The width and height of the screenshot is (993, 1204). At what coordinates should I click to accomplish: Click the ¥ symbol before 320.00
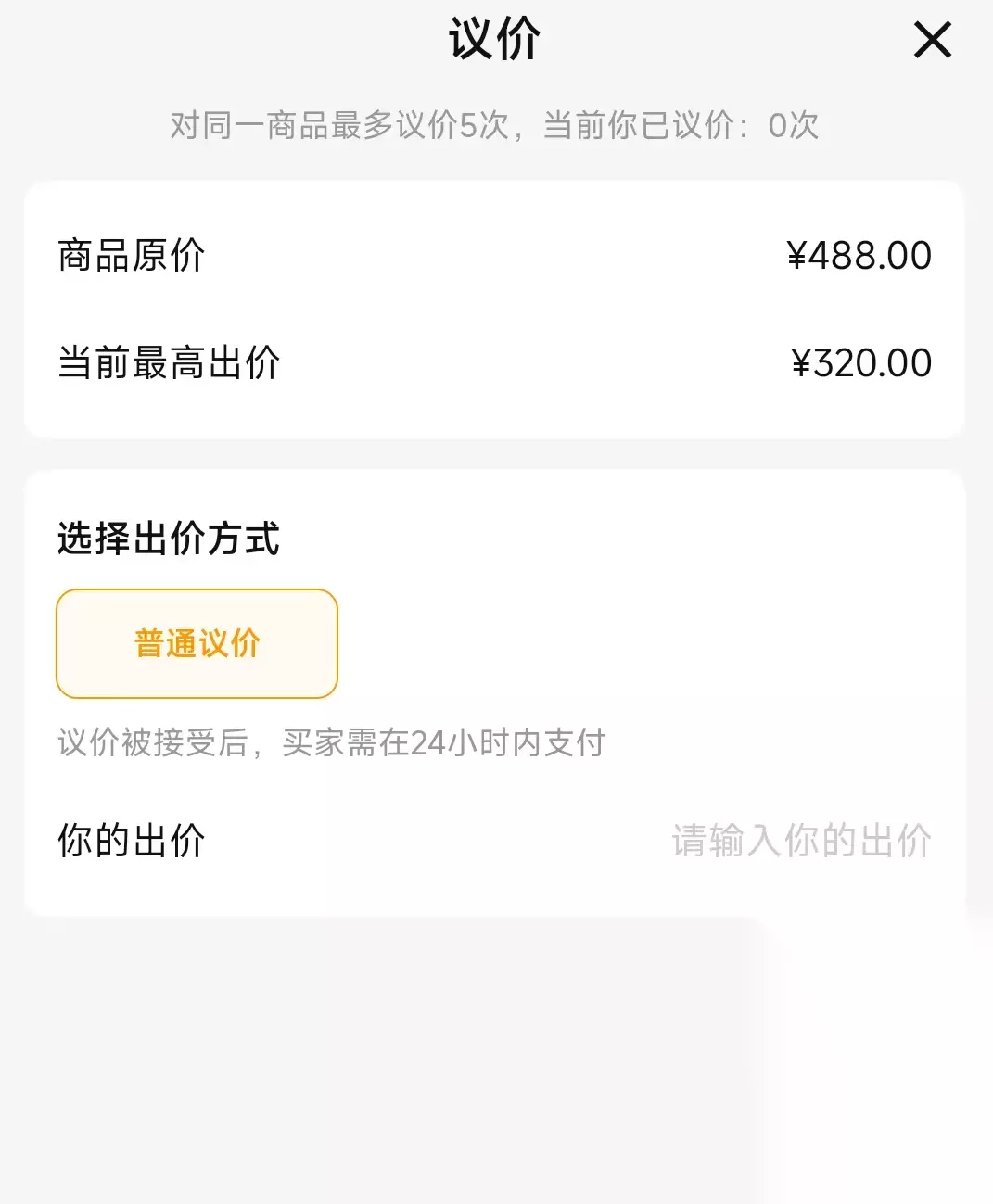click(801, 363)
